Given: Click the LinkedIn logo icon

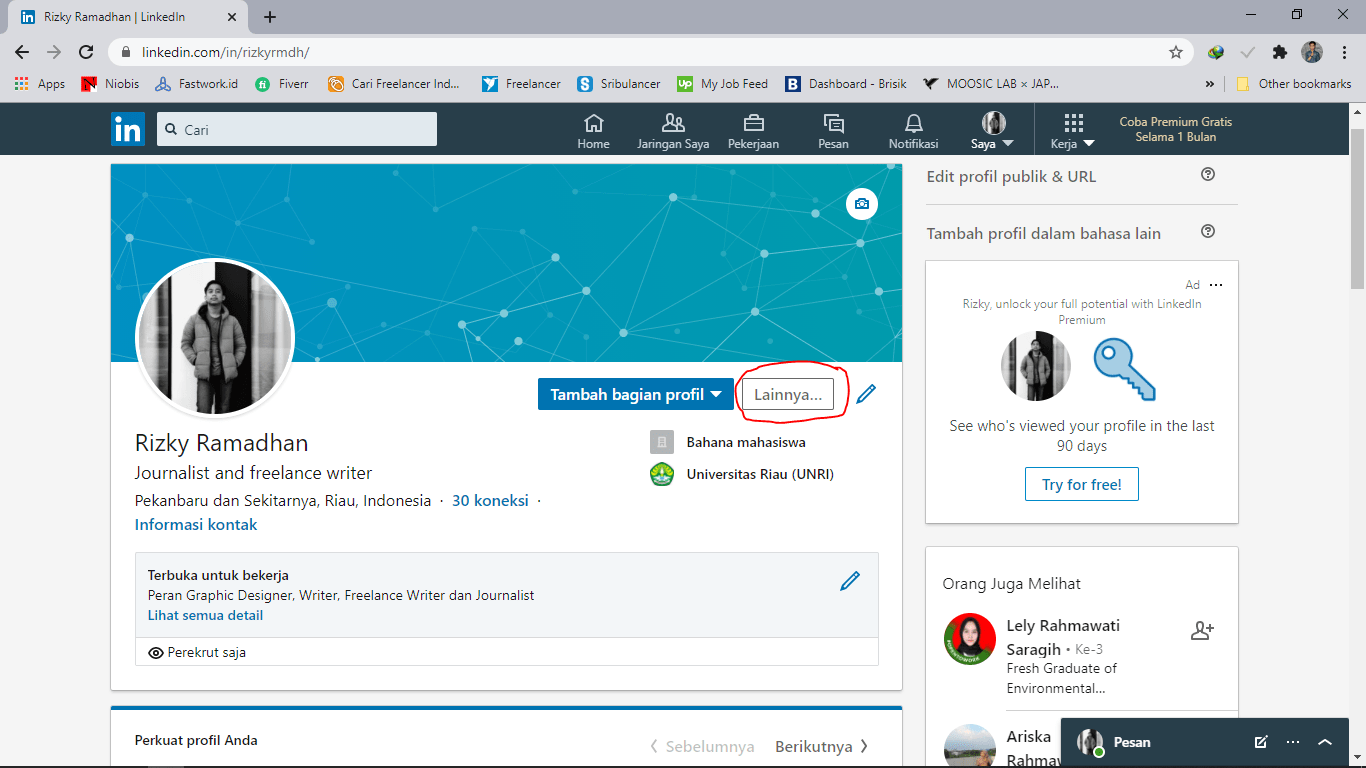Looking at the screenshot, I should (128, 129).
